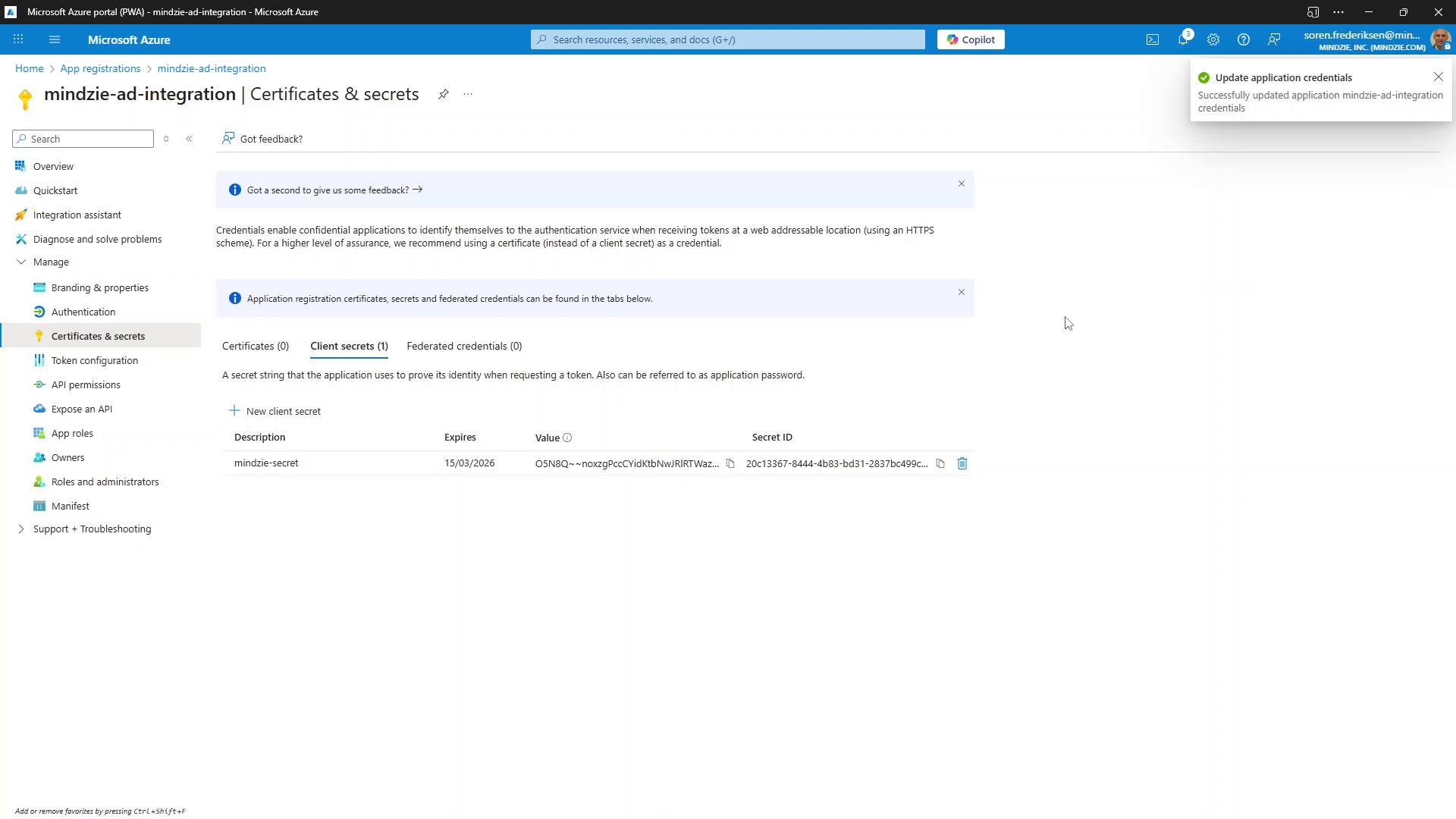Copy the client secret value
Image resolution: width=1456 pixels, height=819 pixels.
pyautogui.click(x=730, y=463)
